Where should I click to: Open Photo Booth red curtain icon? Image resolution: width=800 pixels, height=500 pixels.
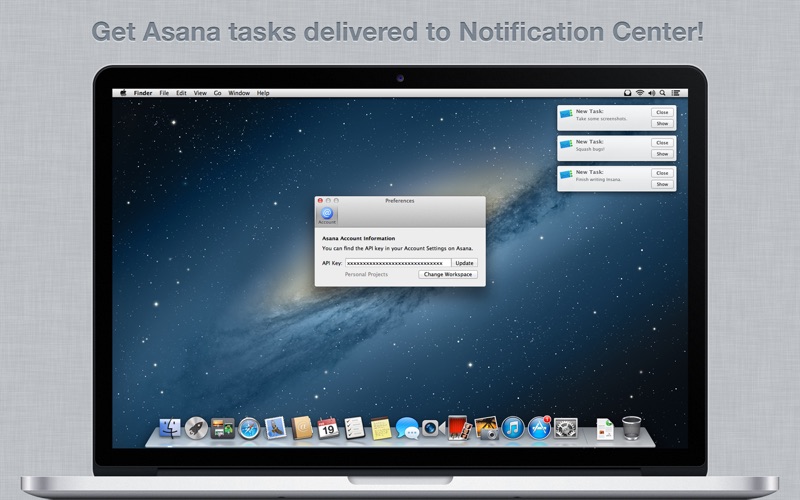click(460, 428)
